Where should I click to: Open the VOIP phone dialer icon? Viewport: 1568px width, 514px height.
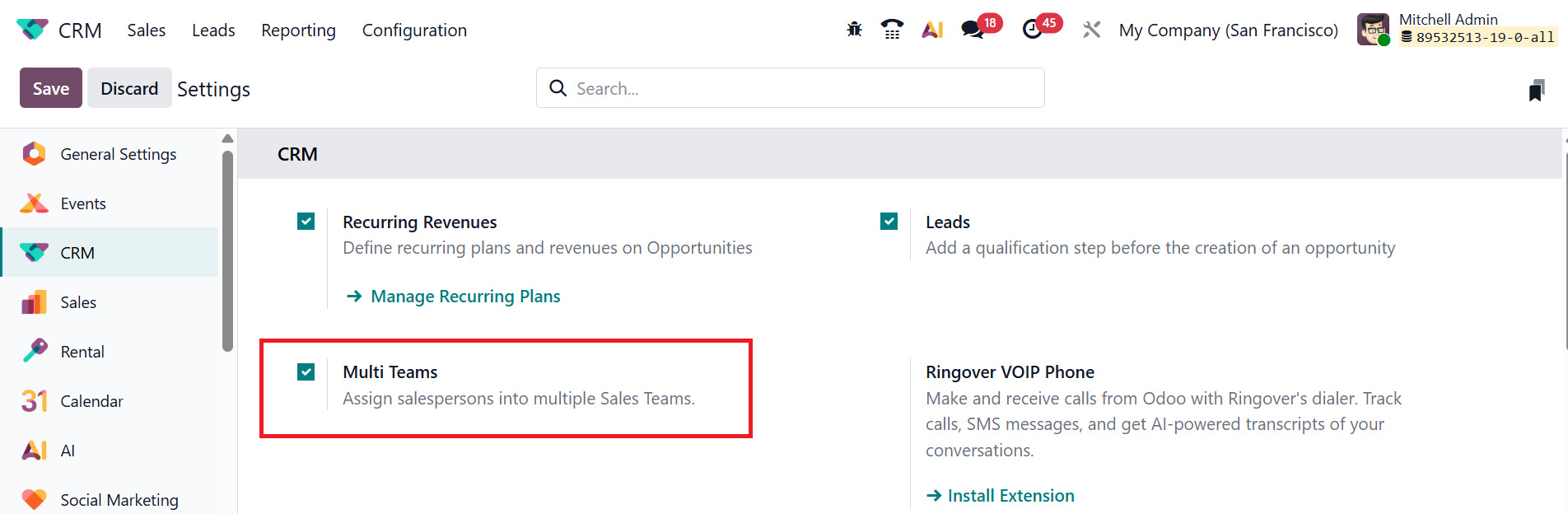pyautogui.click(x=892, y=30)
